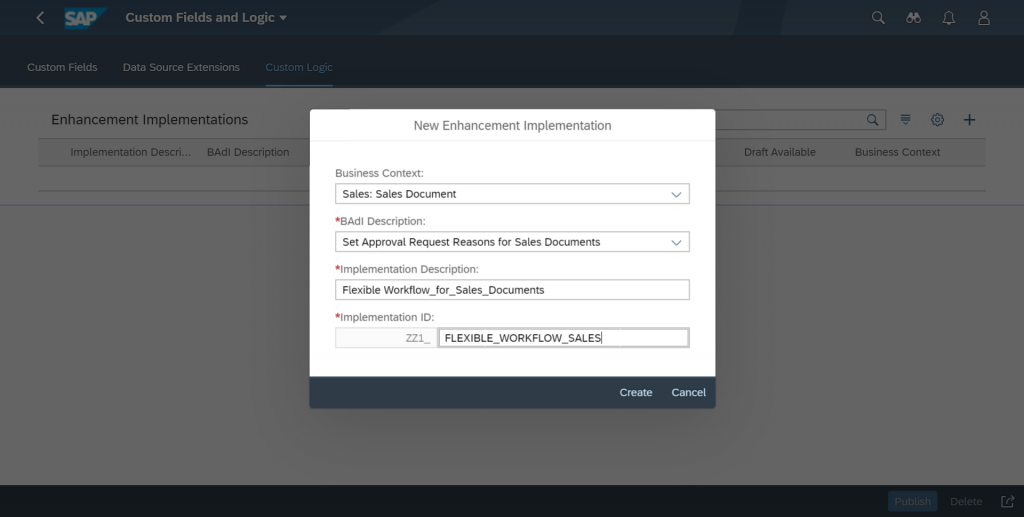
Task: Click the Create button
Action: [x=636, y=392]
